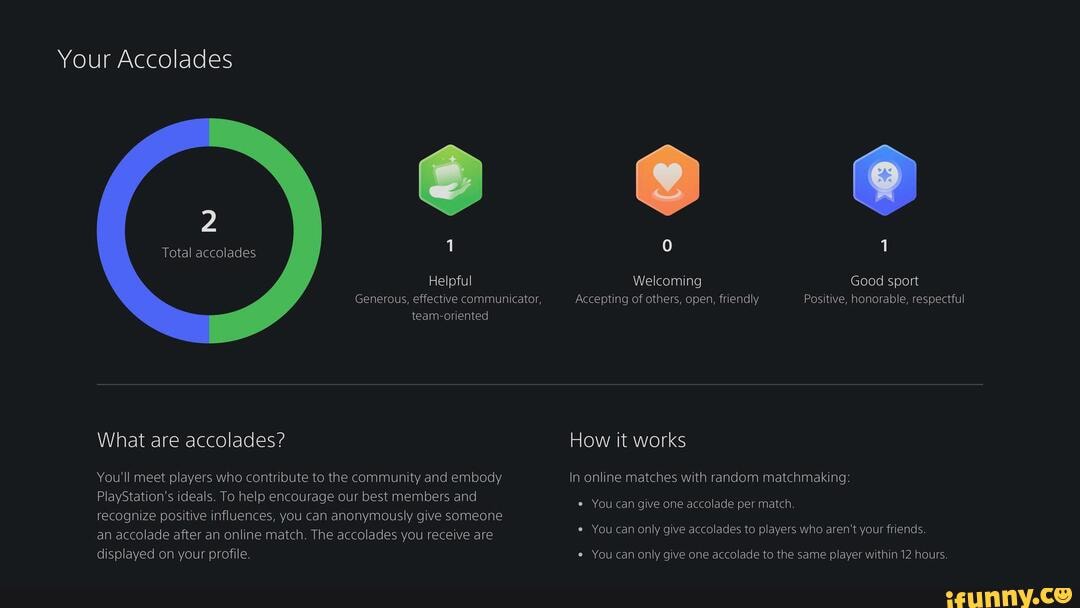
Task: Click the blue Good sport ribbon badge
Action: click(884, 180)
